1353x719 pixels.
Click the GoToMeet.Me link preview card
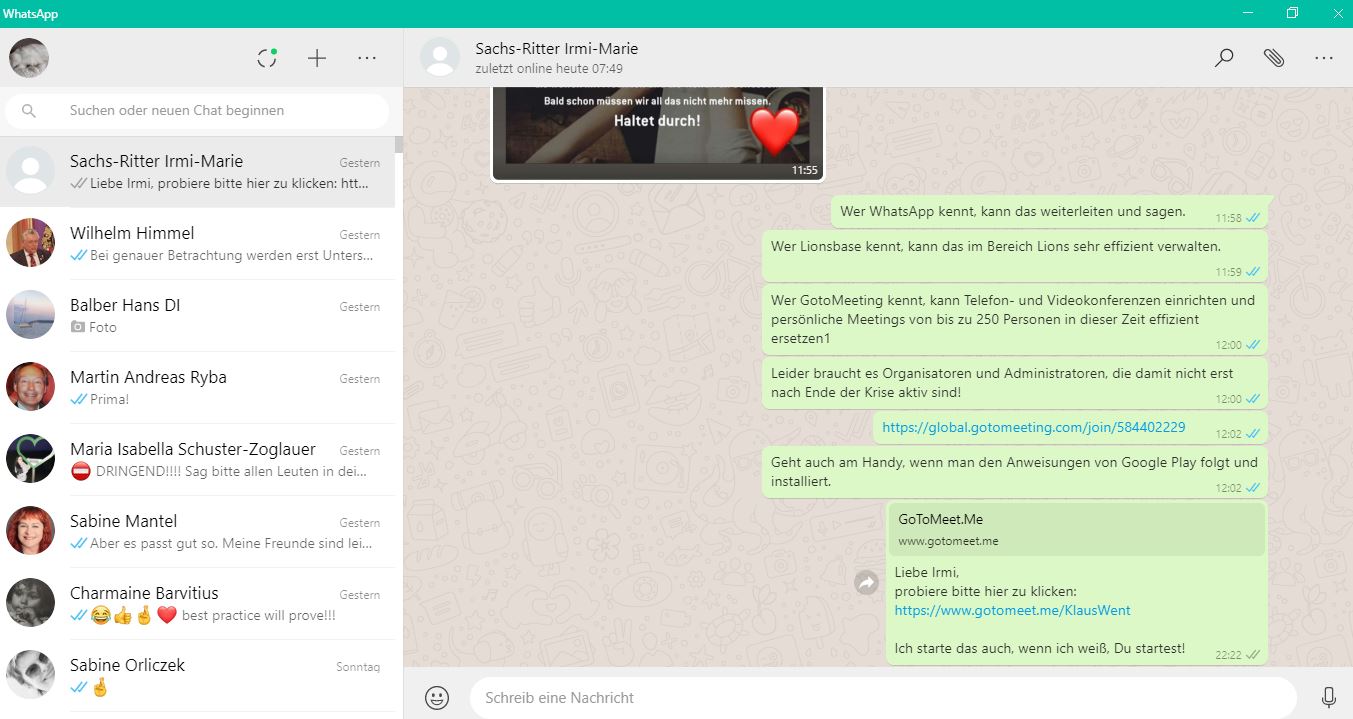coord(1076,529)
